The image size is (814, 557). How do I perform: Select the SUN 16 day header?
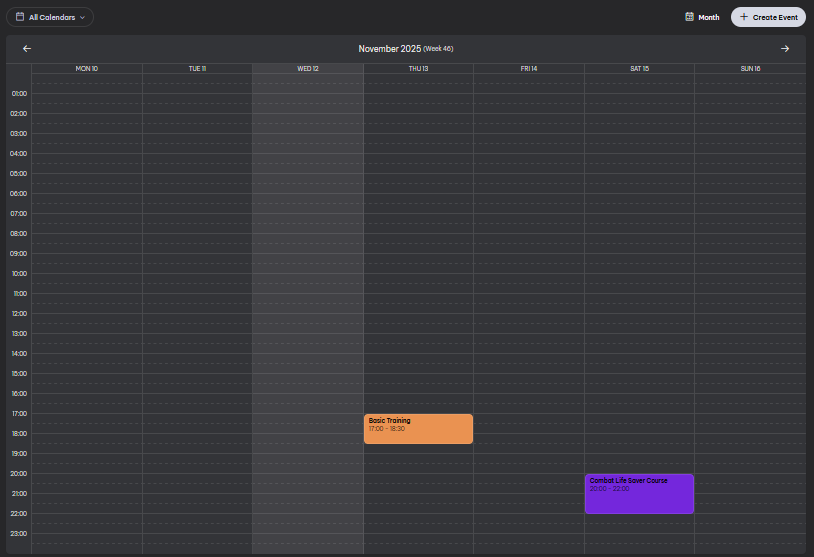click(x=750, y=69)
